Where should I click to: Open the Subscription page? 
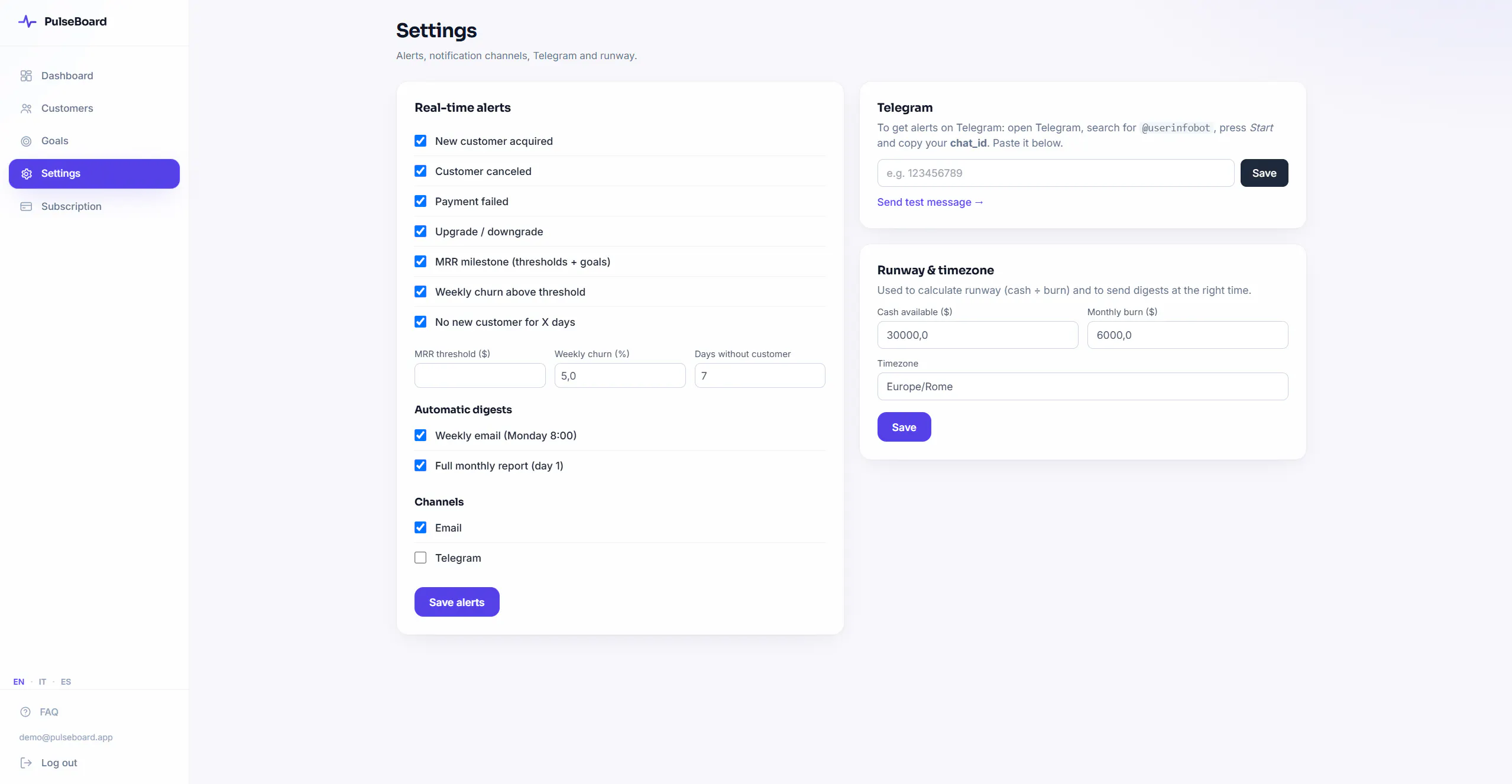click(94, 206)
